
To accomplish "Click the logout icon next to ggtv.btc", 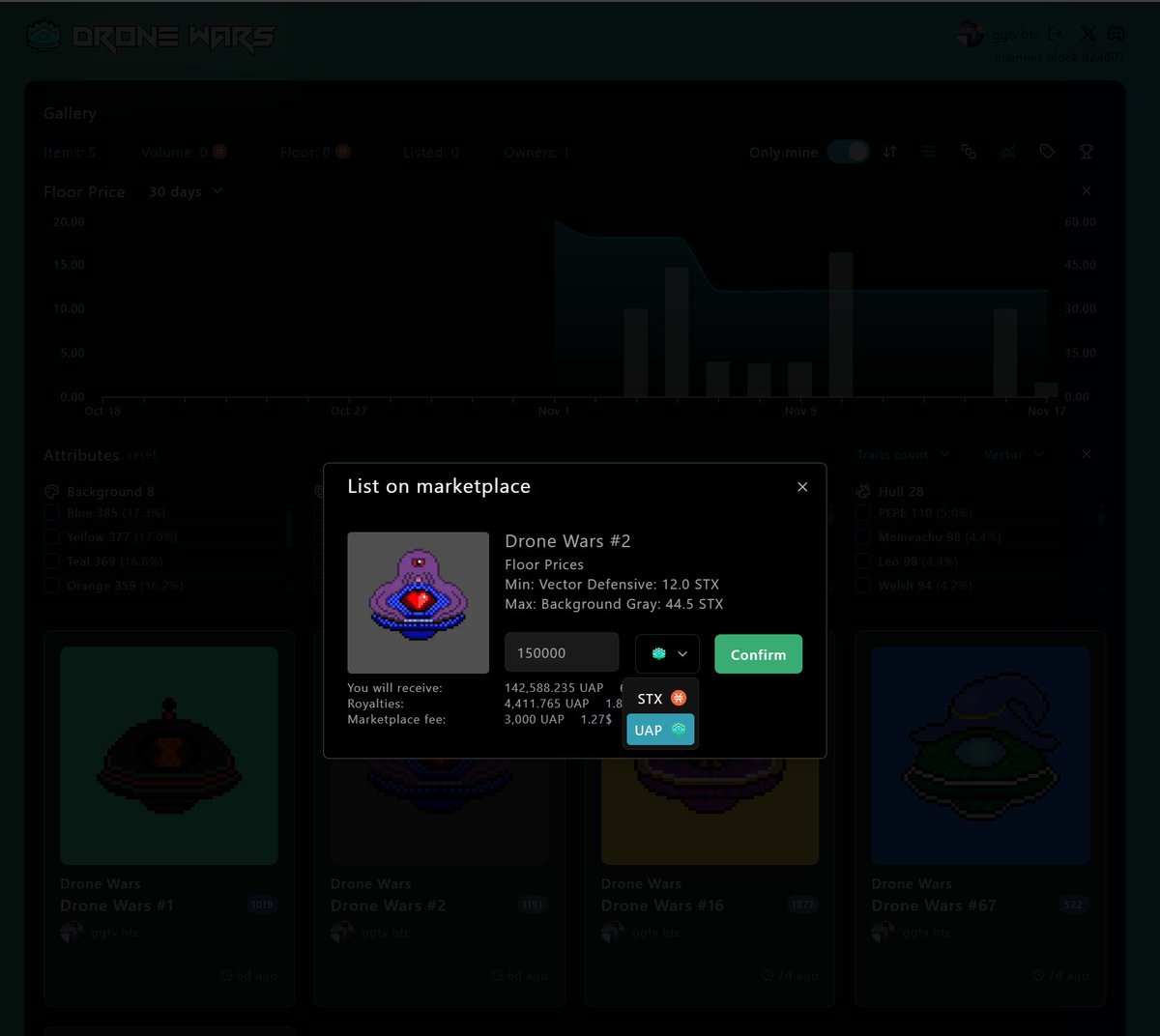I will [1056, 34].
